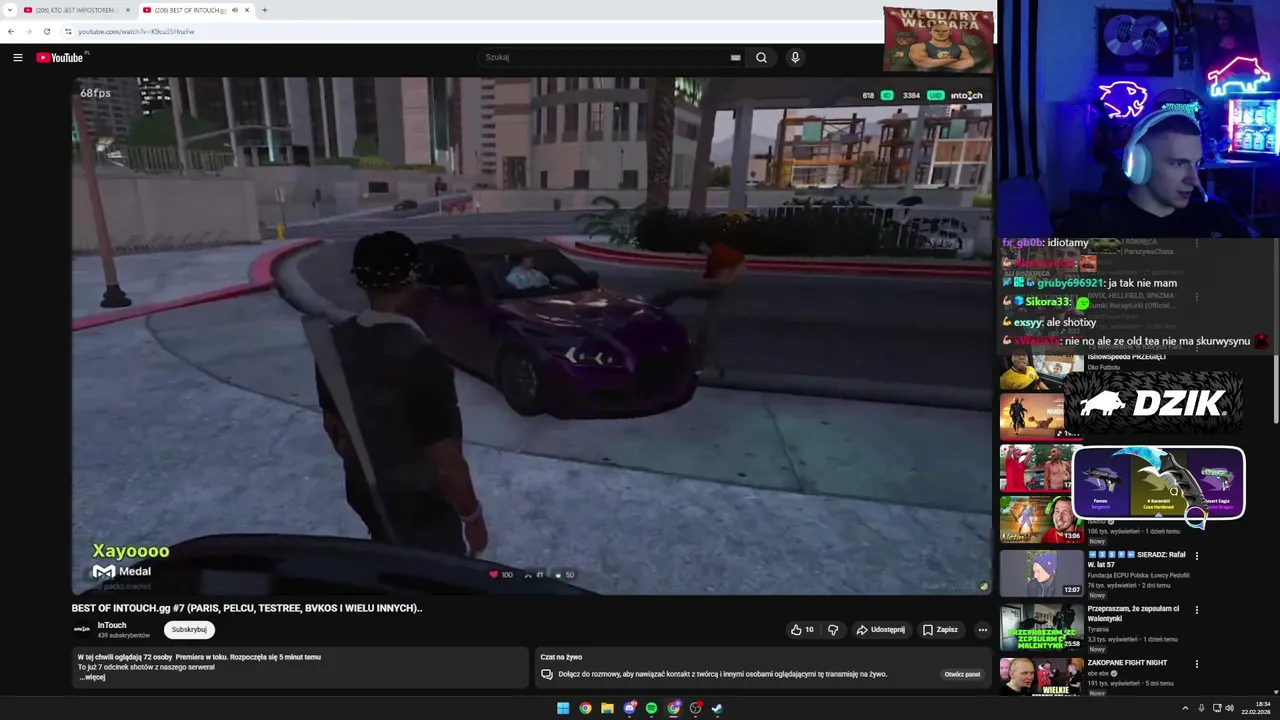
Task: Close the KTO JEST IMPOSTOREM tab
Action: click(x=128, y=10)
